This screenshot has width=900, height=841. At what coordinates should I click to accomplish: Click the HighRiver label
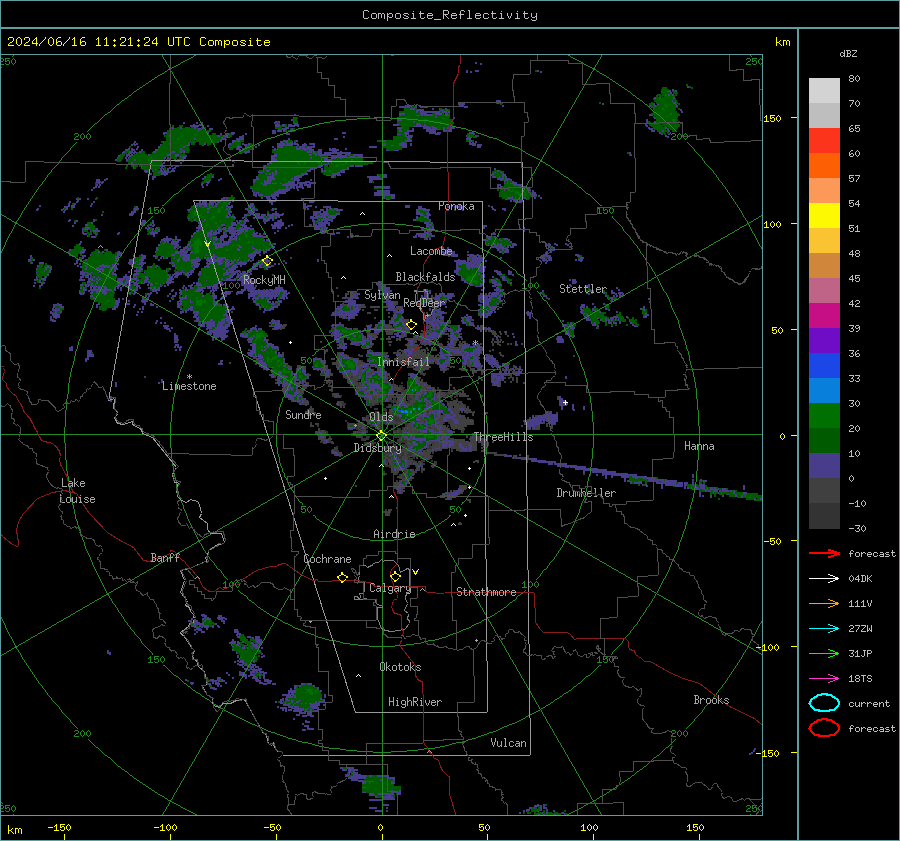click(415, 702)
